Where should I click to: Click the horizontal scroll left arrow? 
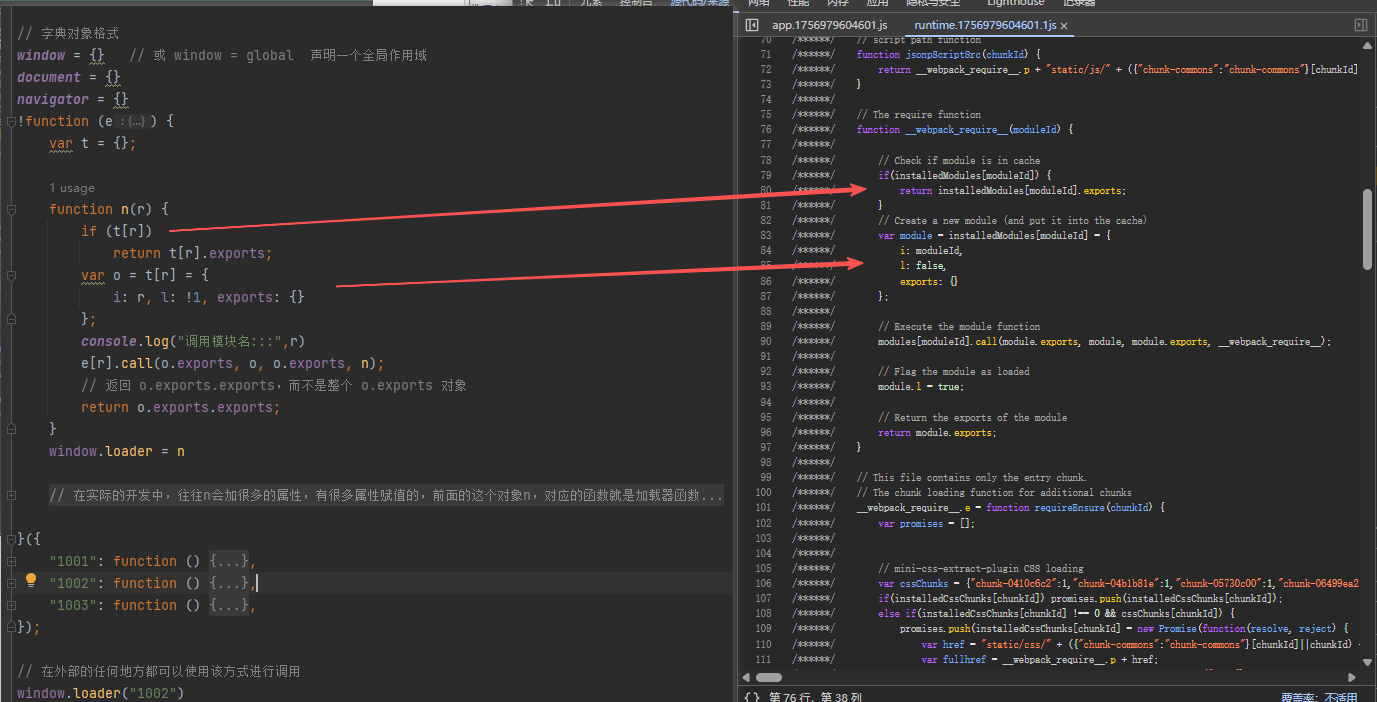click(x=746, y=677)
